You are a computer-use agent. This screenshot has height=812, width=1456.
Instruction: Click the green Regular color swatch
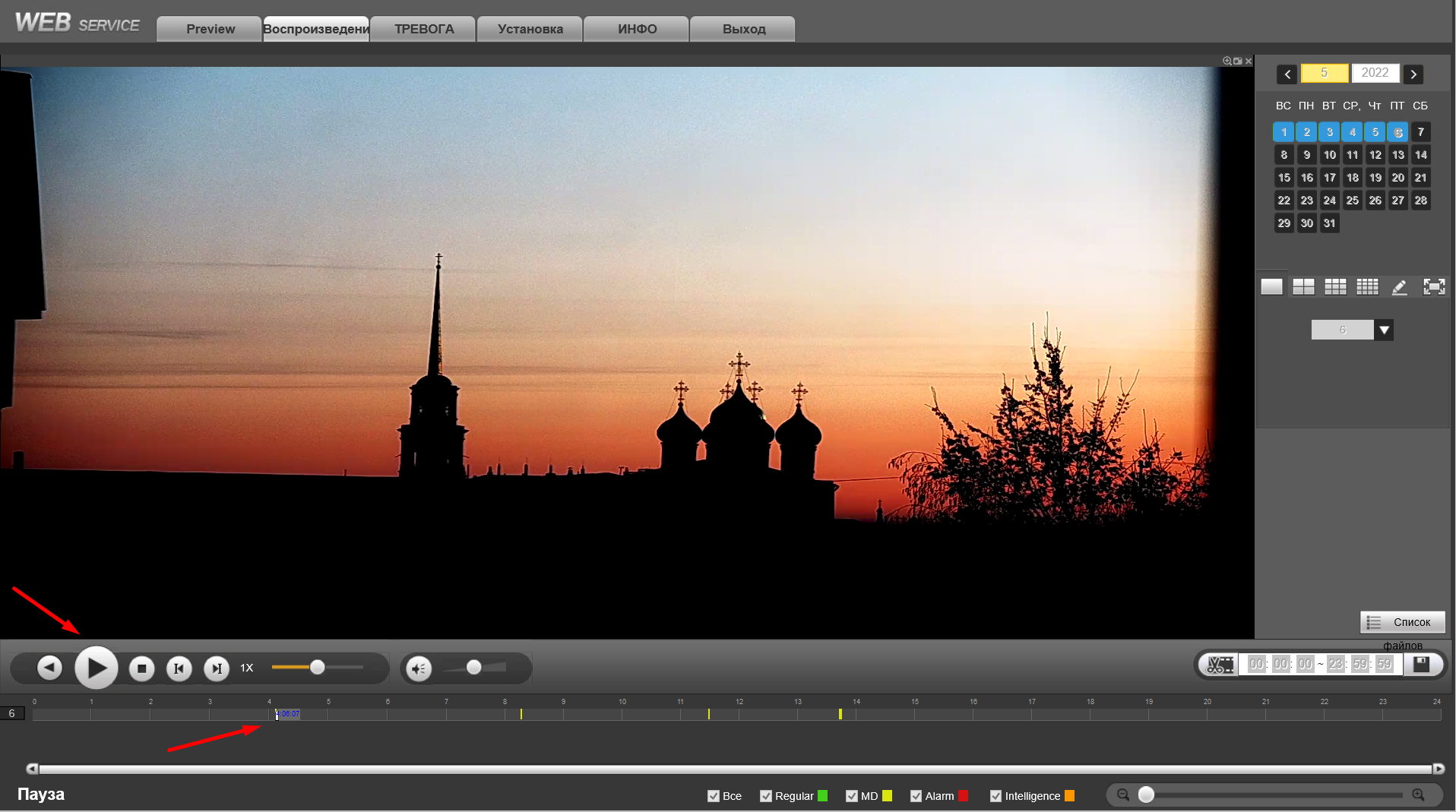tap(822, 796)
